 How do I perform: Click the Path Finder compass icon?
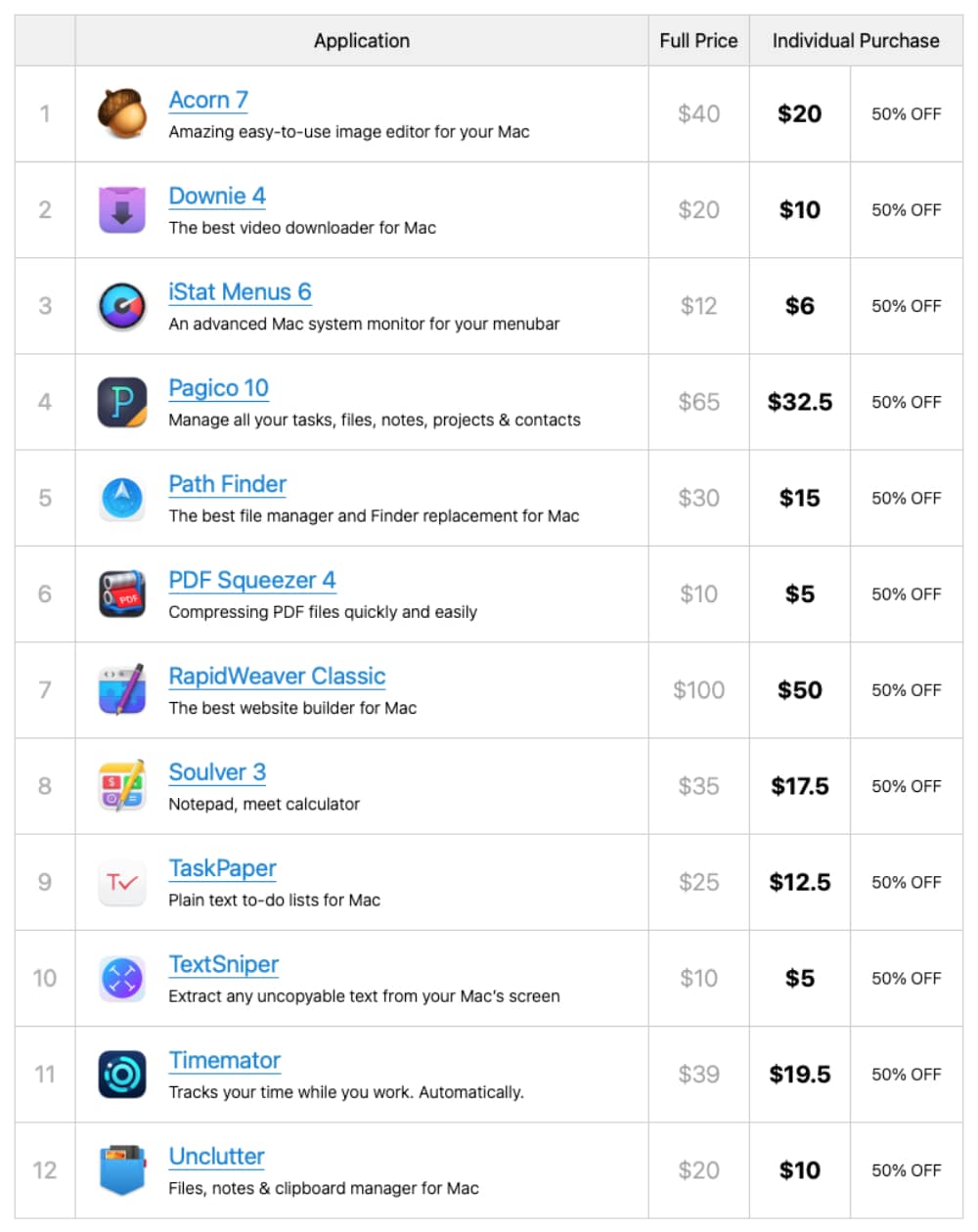click(122, 498)
